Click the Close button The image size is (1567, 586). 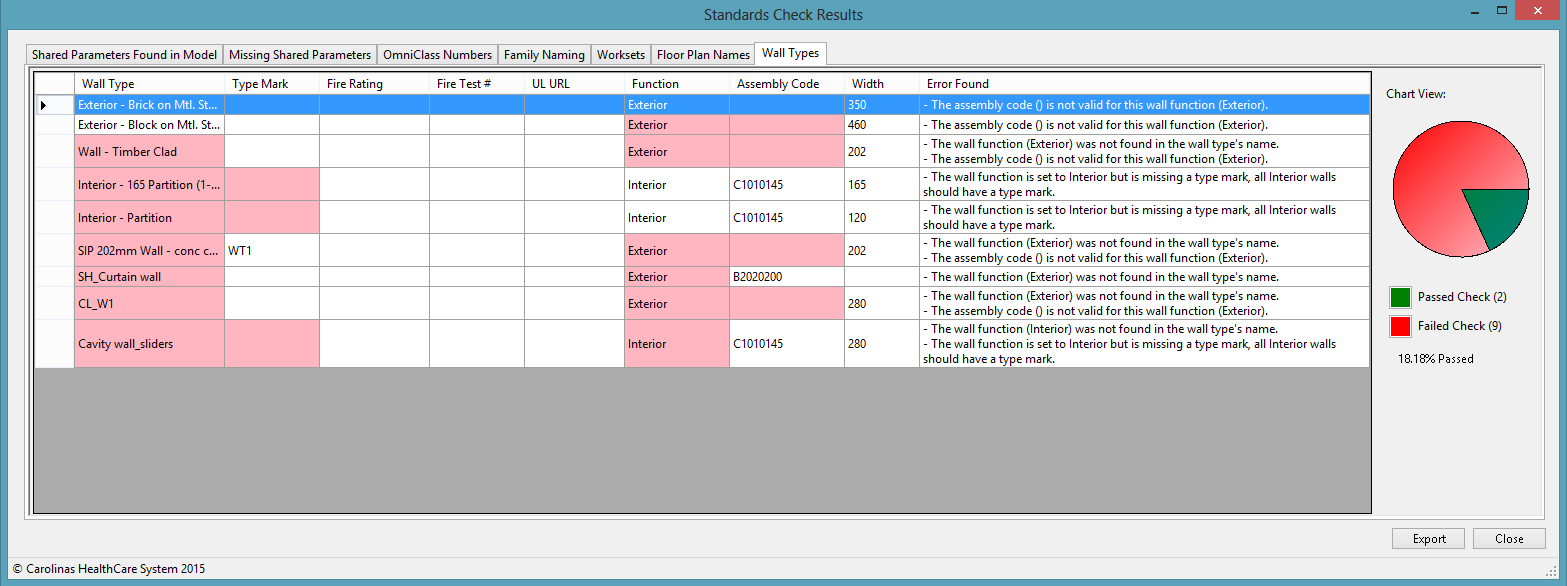pyautogui.click(x=1509, y=538)
